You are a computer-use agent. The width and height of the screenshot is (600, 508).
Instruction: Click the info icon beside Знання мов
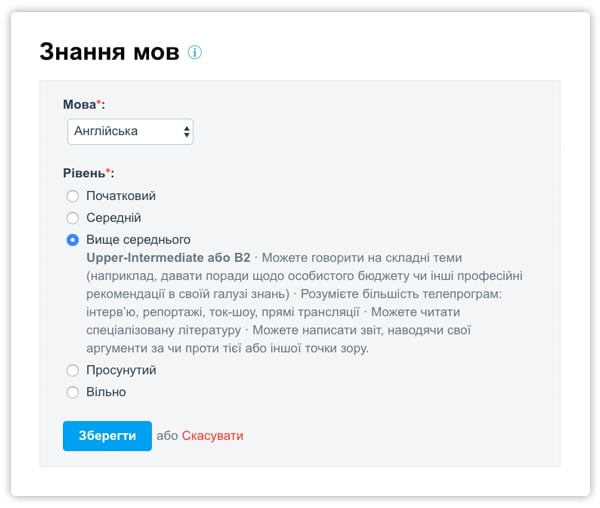[x=195, y=52]
